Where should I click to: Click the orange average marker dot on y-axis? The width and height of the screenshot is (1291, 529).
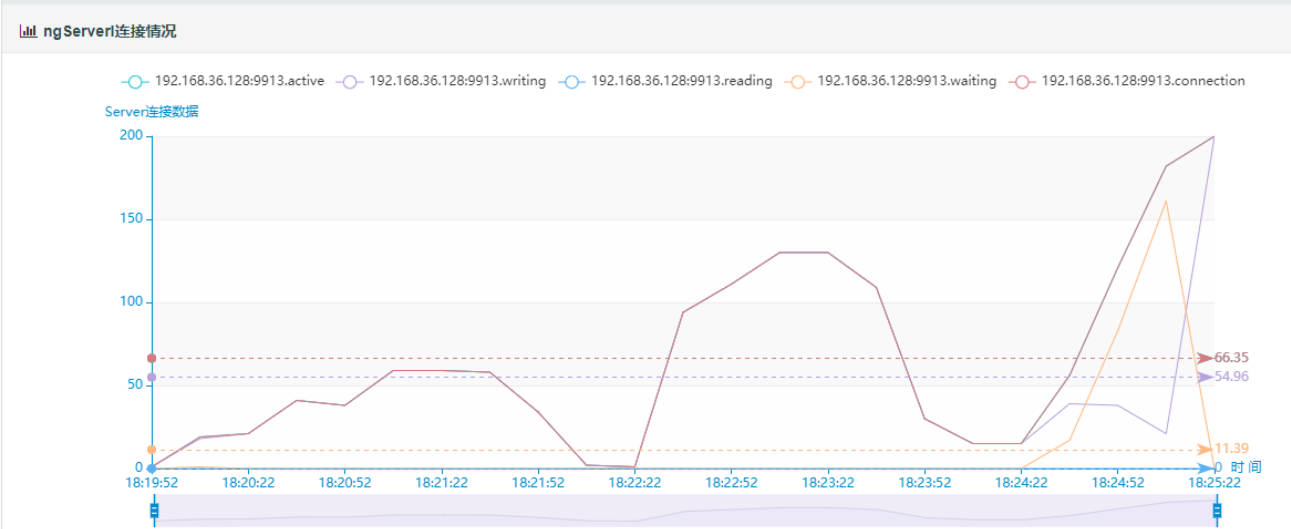(151, 450)
